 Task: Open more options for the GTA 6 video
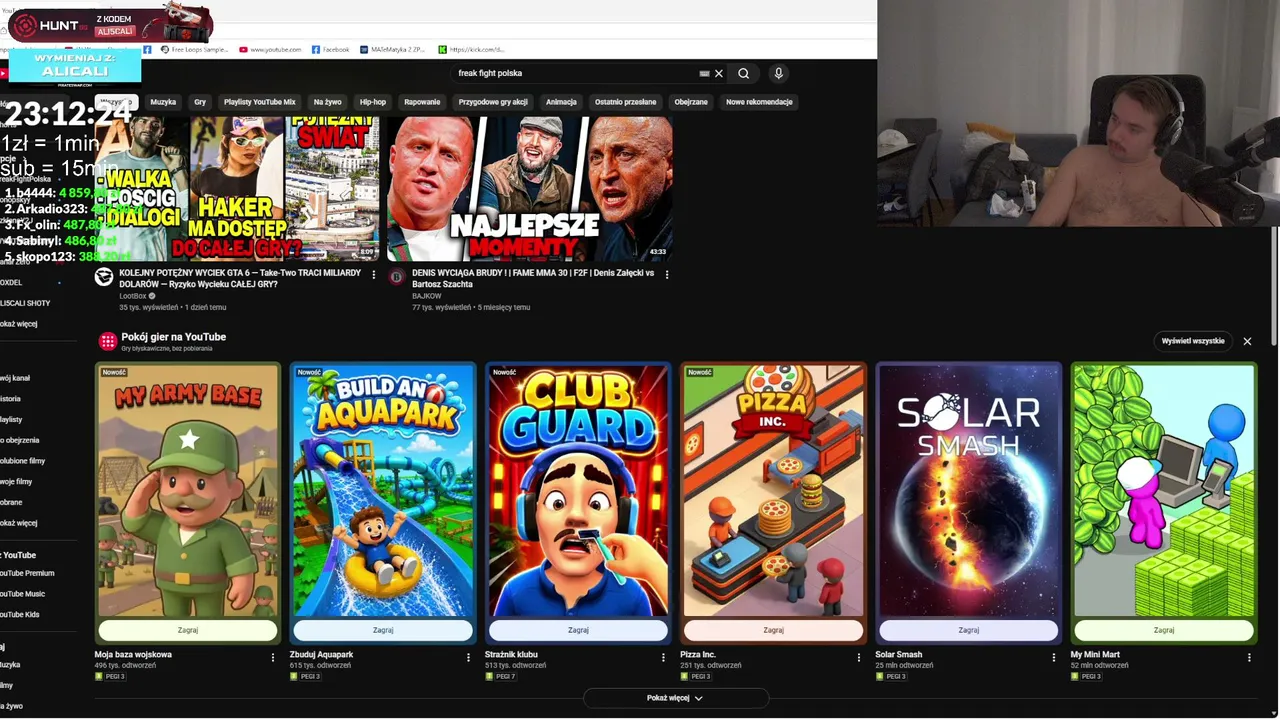[374, 274]
